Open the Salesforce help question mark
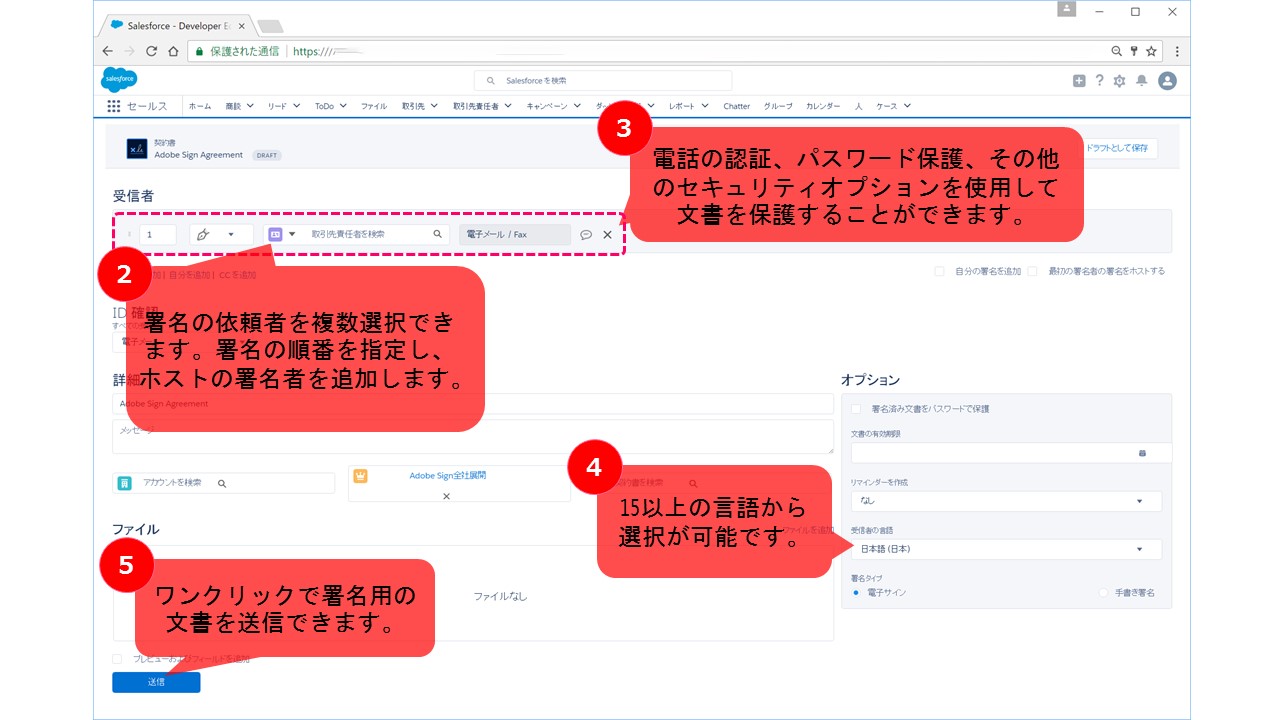This screenshot has width=1280, height=720. point(1099,81)
